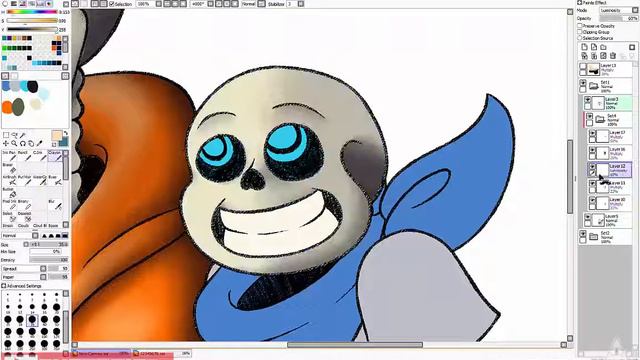Image resolution: width=640 pixels, height=360 pixels.
Task: Open the brush size multiplier dropdown
Action: click(26, 244)
